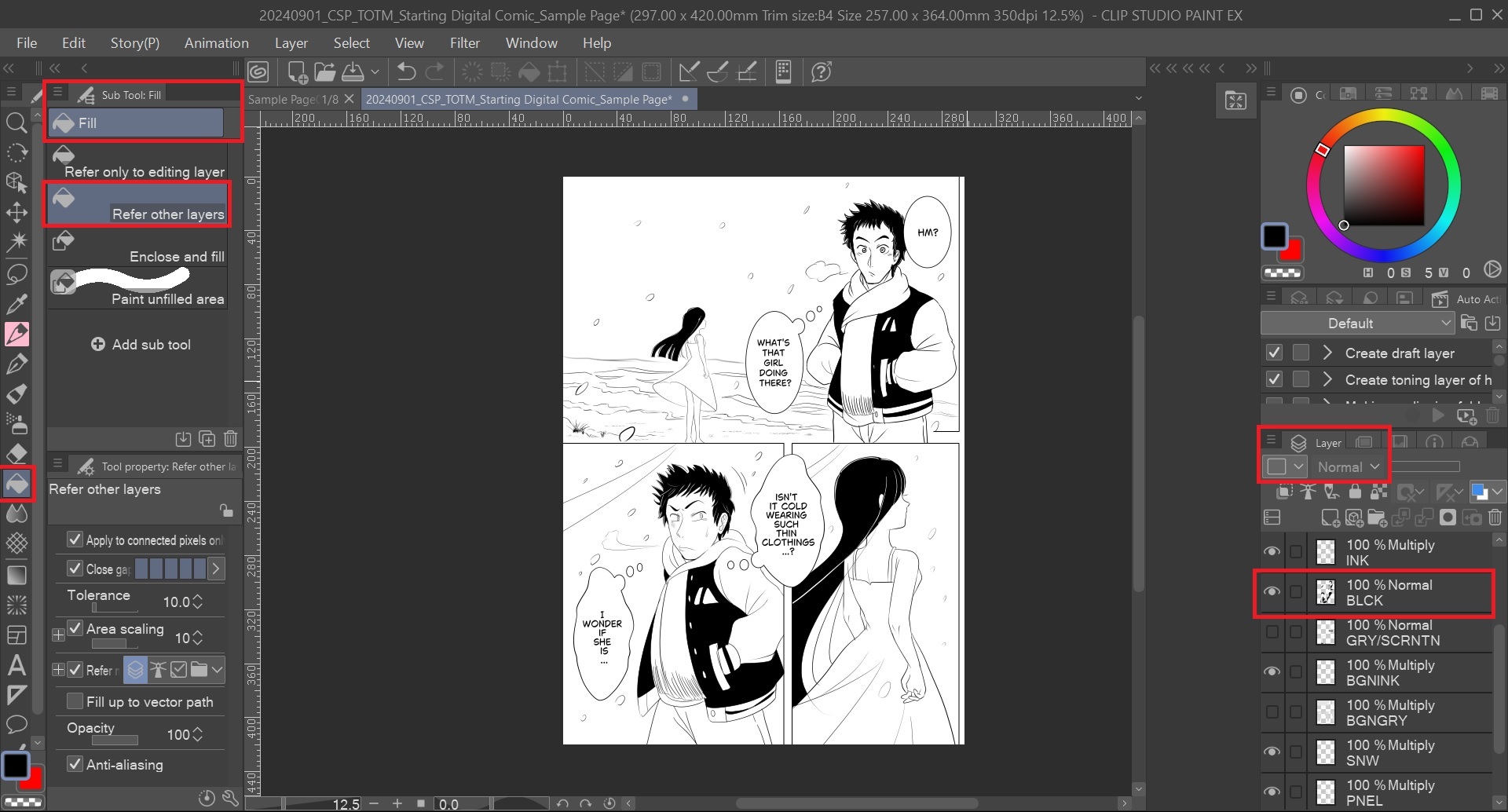
Task: Select the Eyedropper tool
Action: [x=16, y=303]
